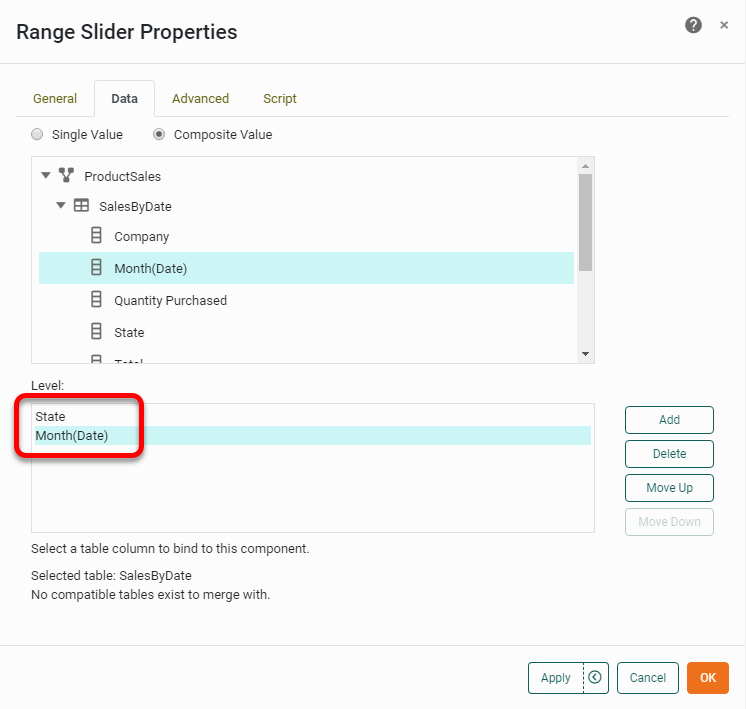
Task: Click the help question mark icon
Action: pos(693,25)
